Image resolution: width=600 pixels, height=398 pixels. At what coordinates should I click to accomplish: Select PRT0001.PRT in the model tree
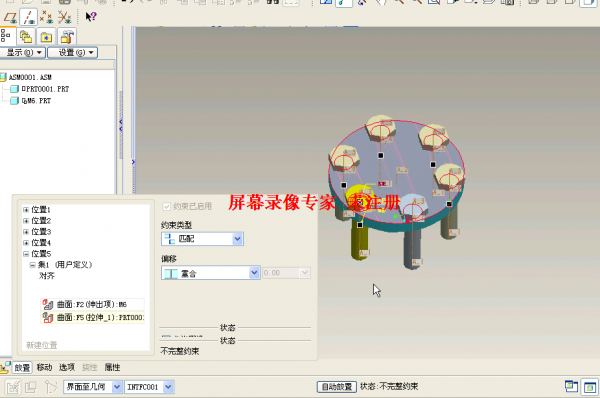click(x=45, y=89)
